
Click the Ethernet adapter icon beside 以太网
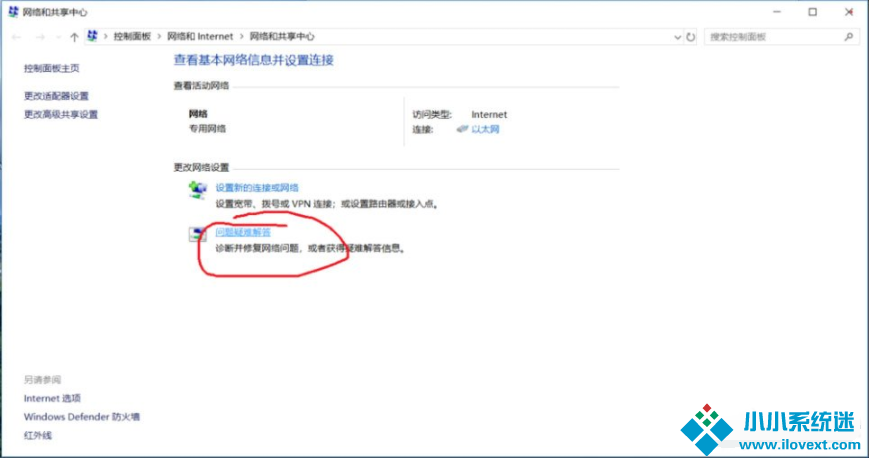462,129
